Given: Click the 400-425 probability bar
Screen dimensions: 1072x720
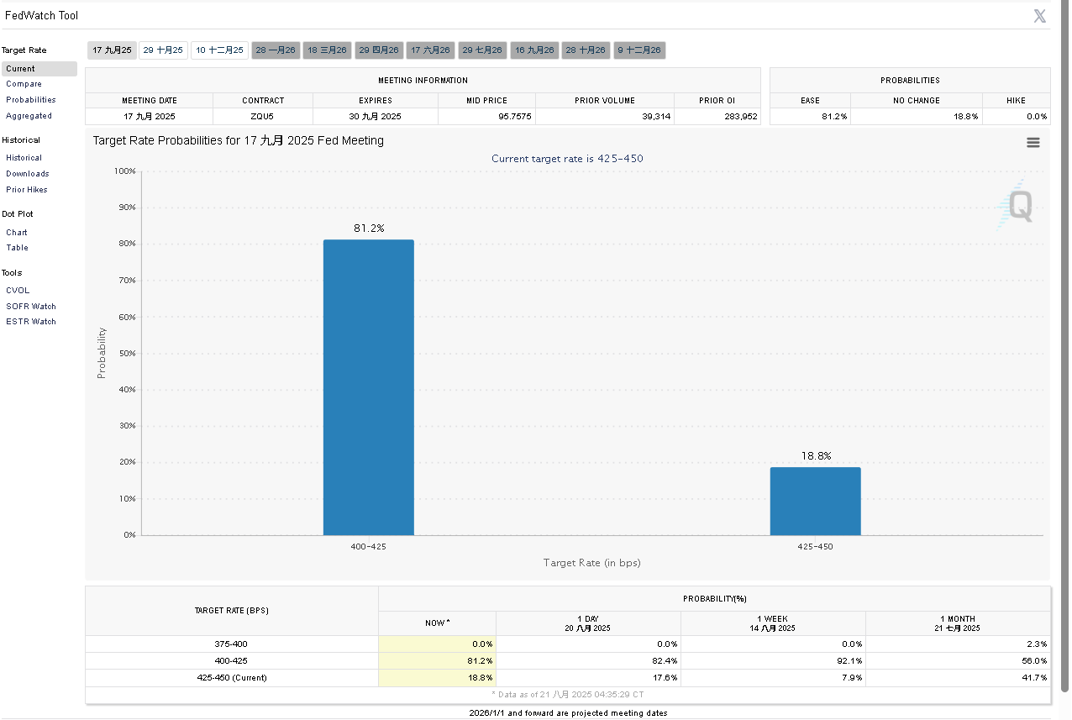Looking at the screenshot, I should [x=368, y=387].
